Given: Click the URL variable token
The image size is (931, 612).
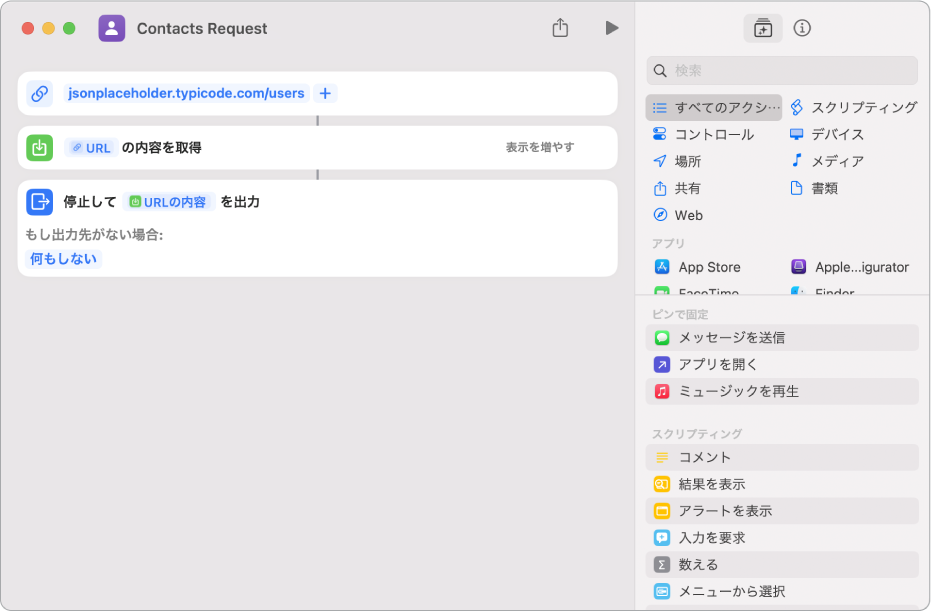Looking at the screenshot, I should pos(91,148).
